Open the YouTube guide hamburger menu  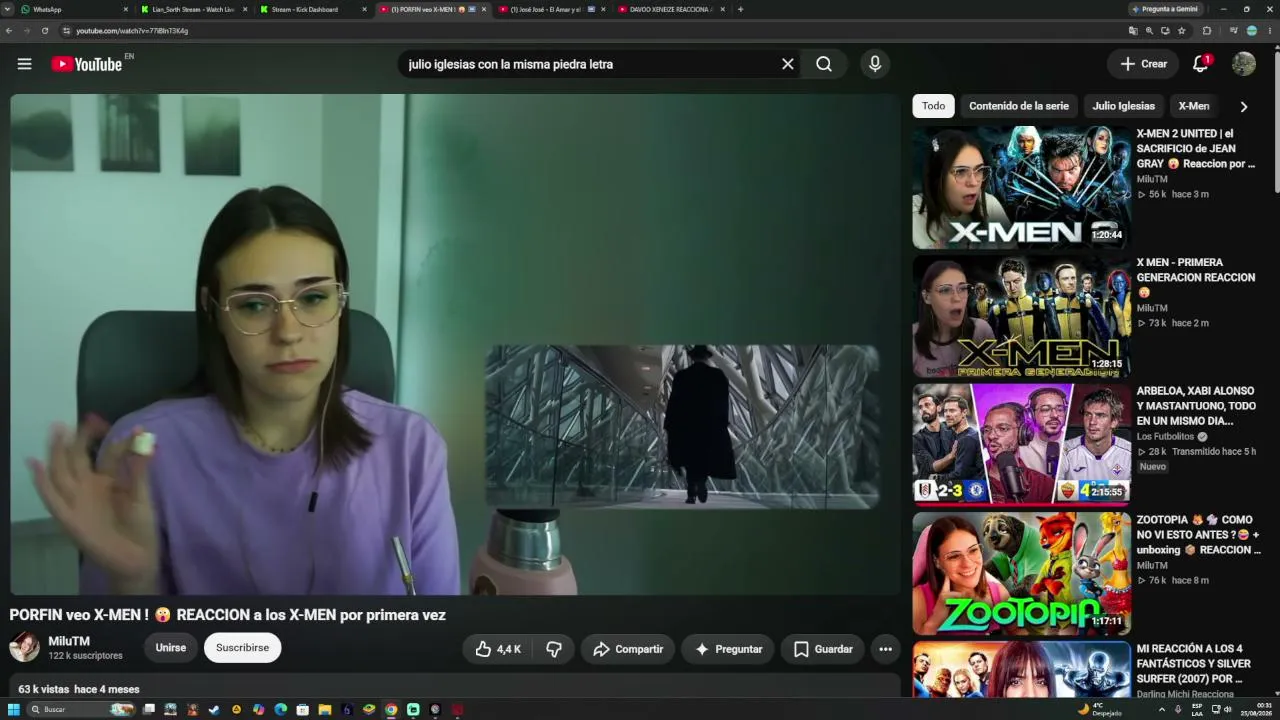[25, 64]
